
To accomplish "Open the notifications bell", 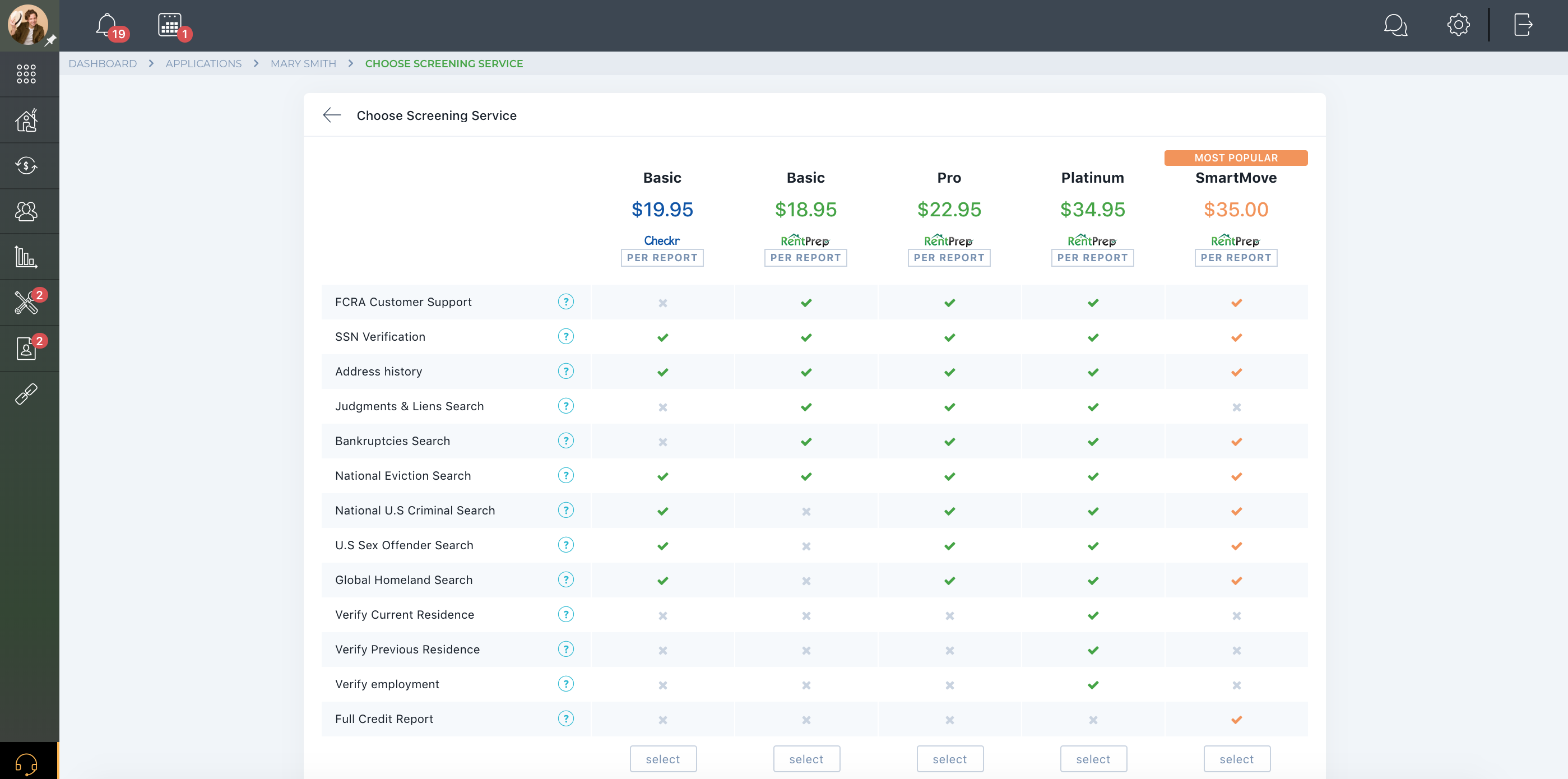I will [107, 25].
